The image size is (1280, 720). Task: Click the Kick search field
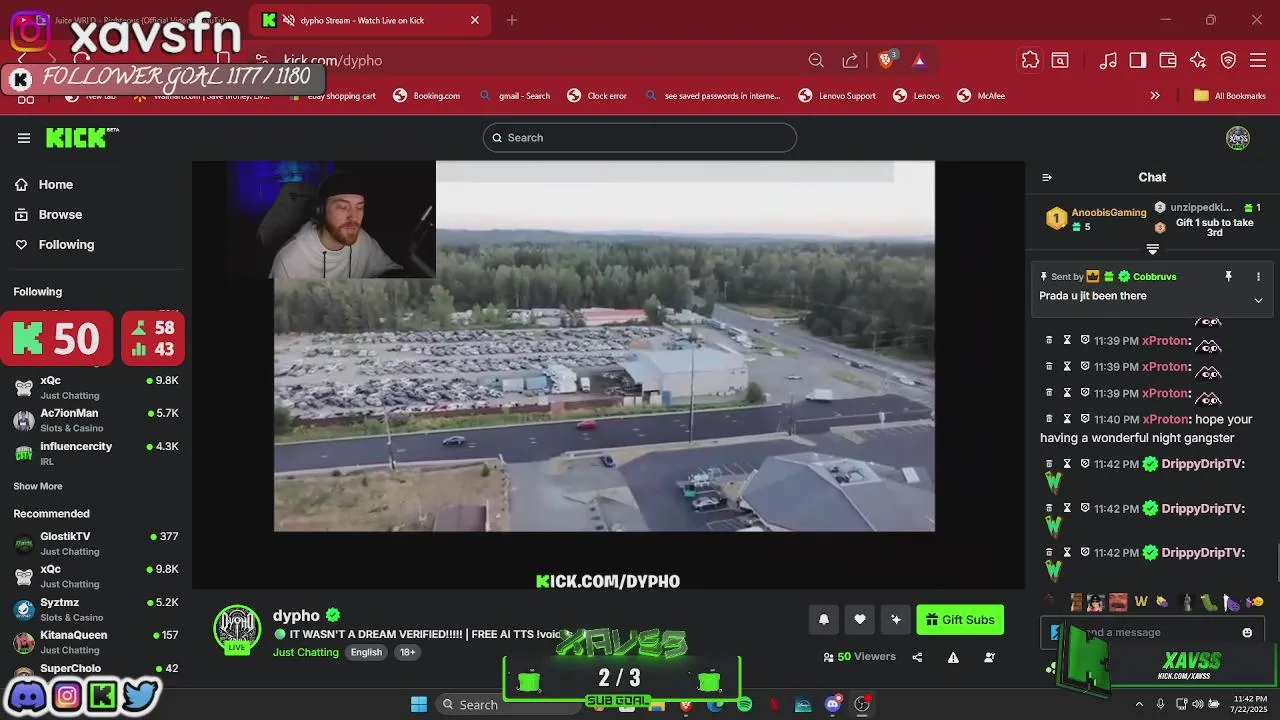640,138
